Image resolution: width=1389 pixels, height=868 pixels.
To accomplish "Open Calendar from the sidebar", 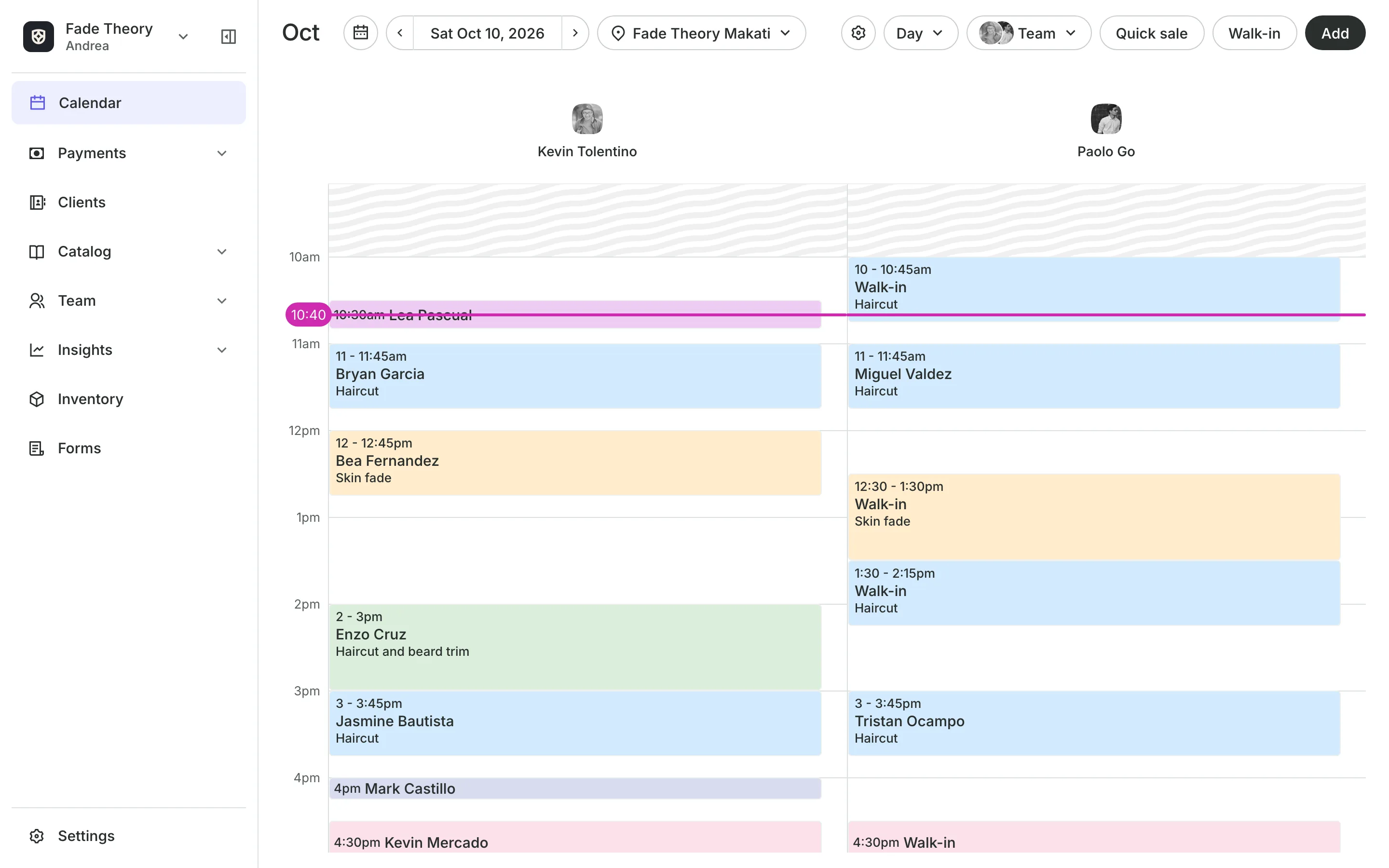I will coord(129,103).
